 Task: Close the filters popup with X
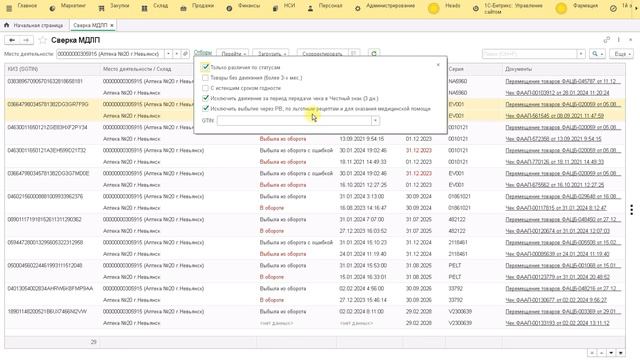pyautogui.click(x=438, y=65)
